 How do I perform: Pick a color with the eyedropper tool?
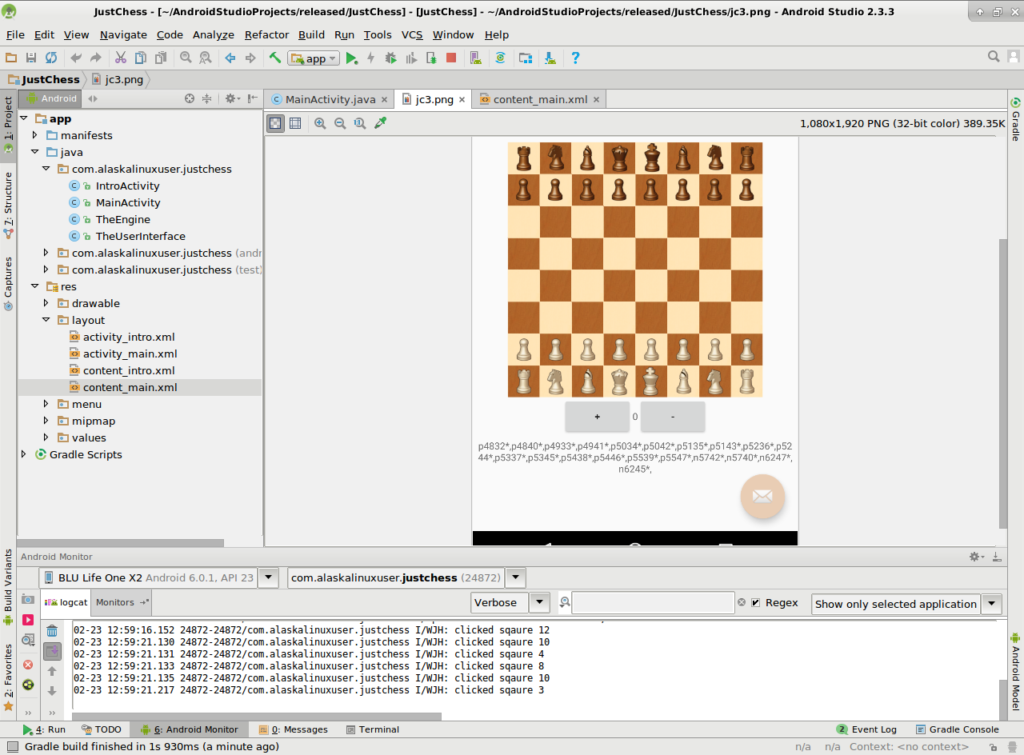click(380, 123)
